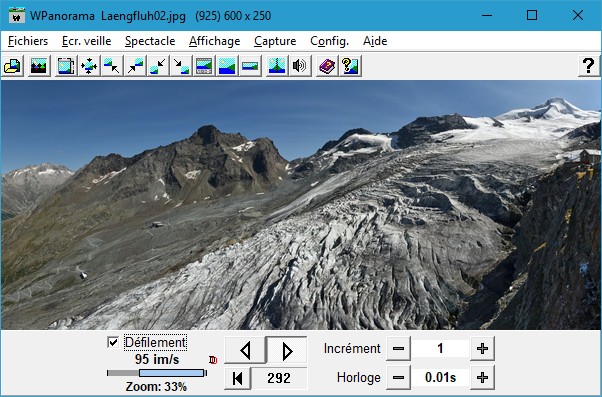Click the Incrément value field showing 1
This screenshot has width=602, height=397.
coord(440,349)
